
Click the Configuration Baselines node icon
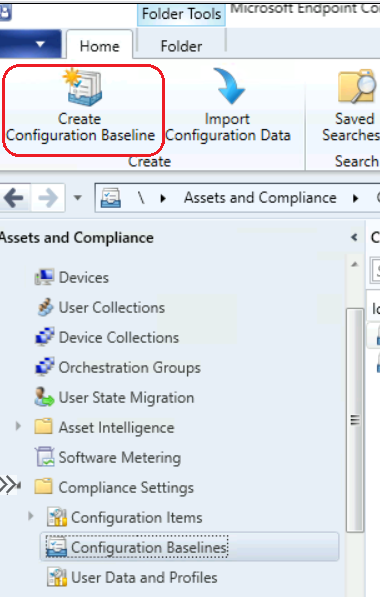coord(57,548)
